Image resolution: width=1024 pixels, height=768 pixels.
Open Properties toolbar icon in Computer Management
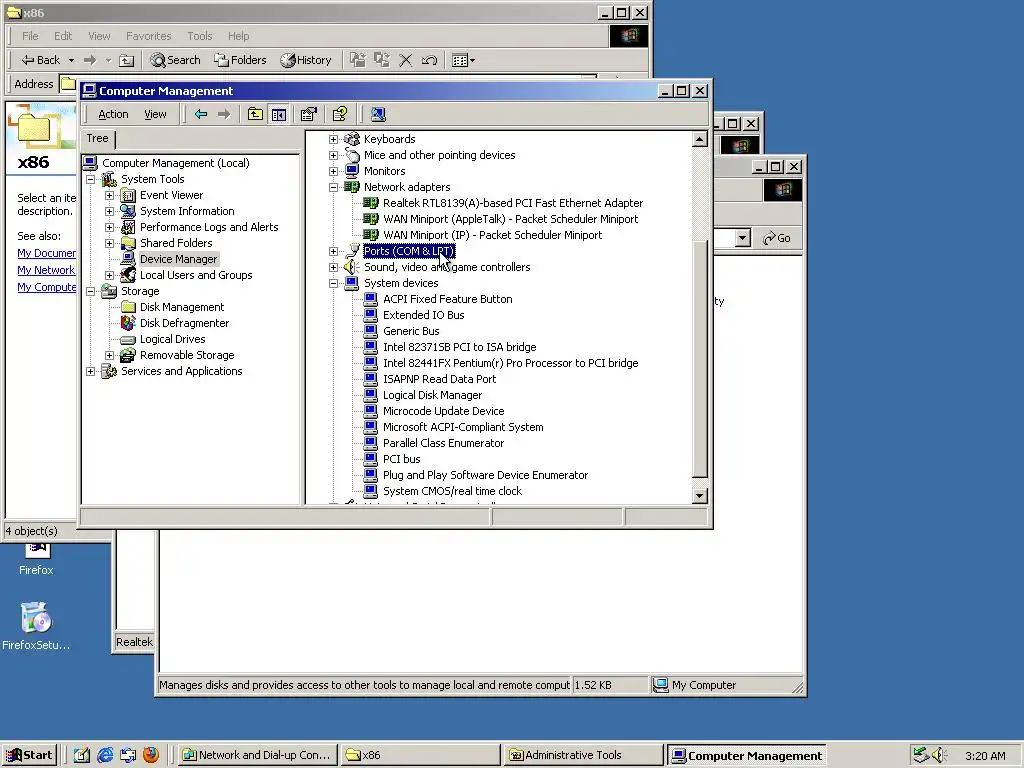click(x=309, y=114)
